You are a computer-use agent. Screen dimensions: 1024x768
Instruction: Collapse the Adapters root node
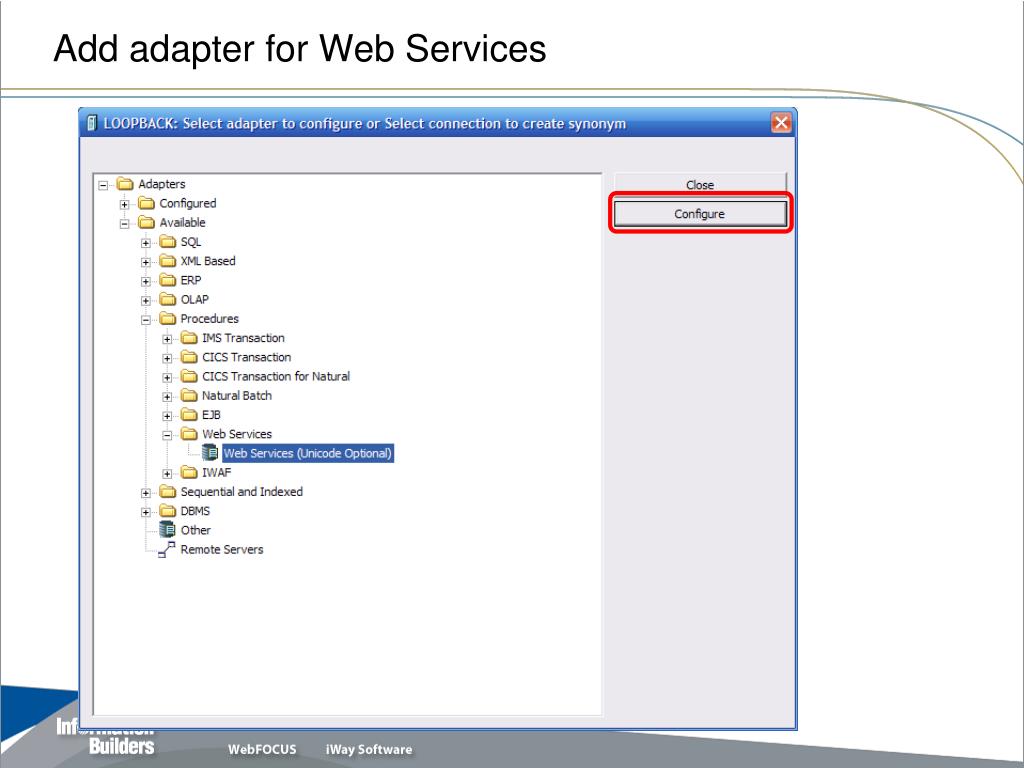pos(103,185)
